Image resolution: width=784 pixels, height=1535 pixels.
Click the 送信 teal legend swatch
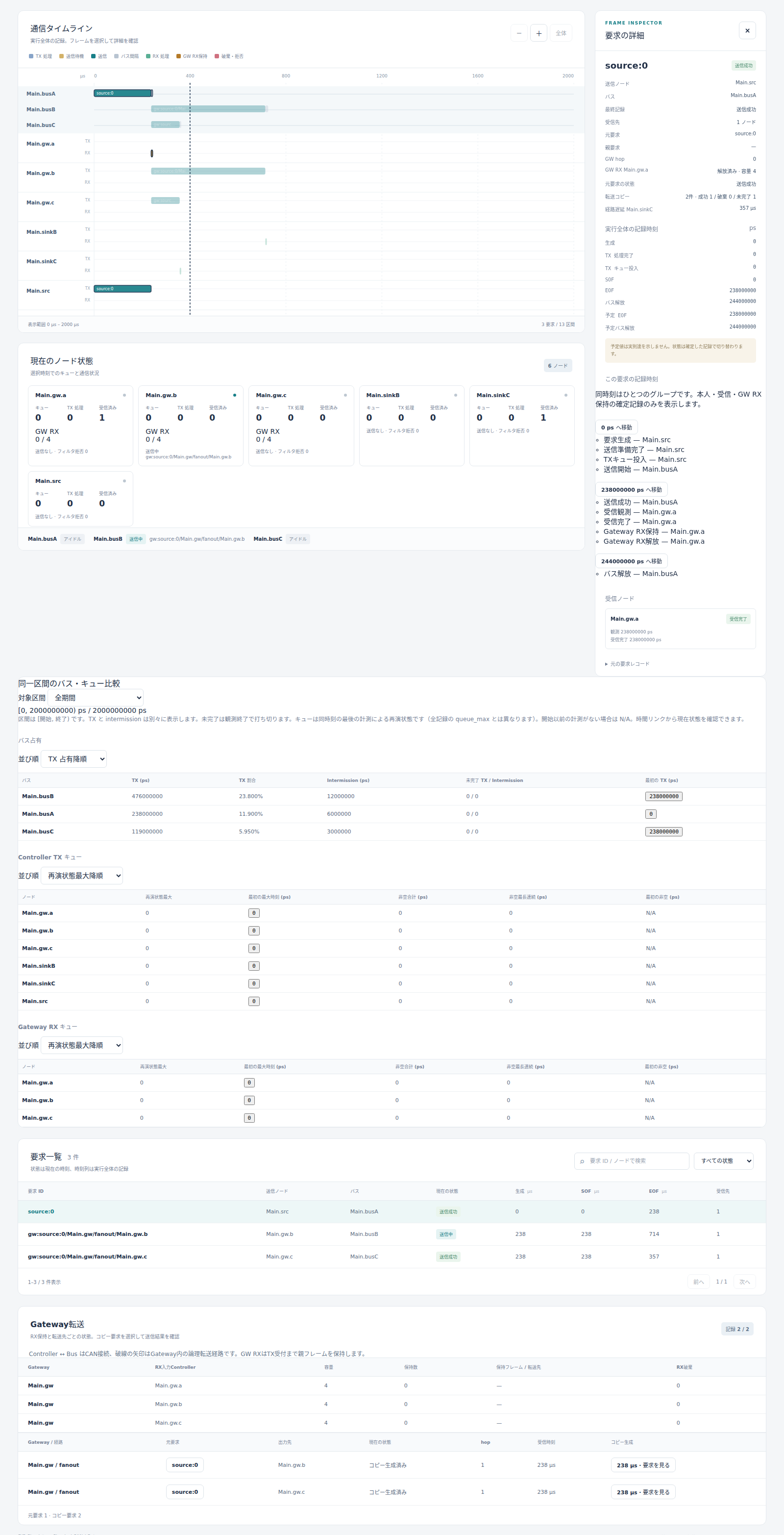click(x=94, y=56)
